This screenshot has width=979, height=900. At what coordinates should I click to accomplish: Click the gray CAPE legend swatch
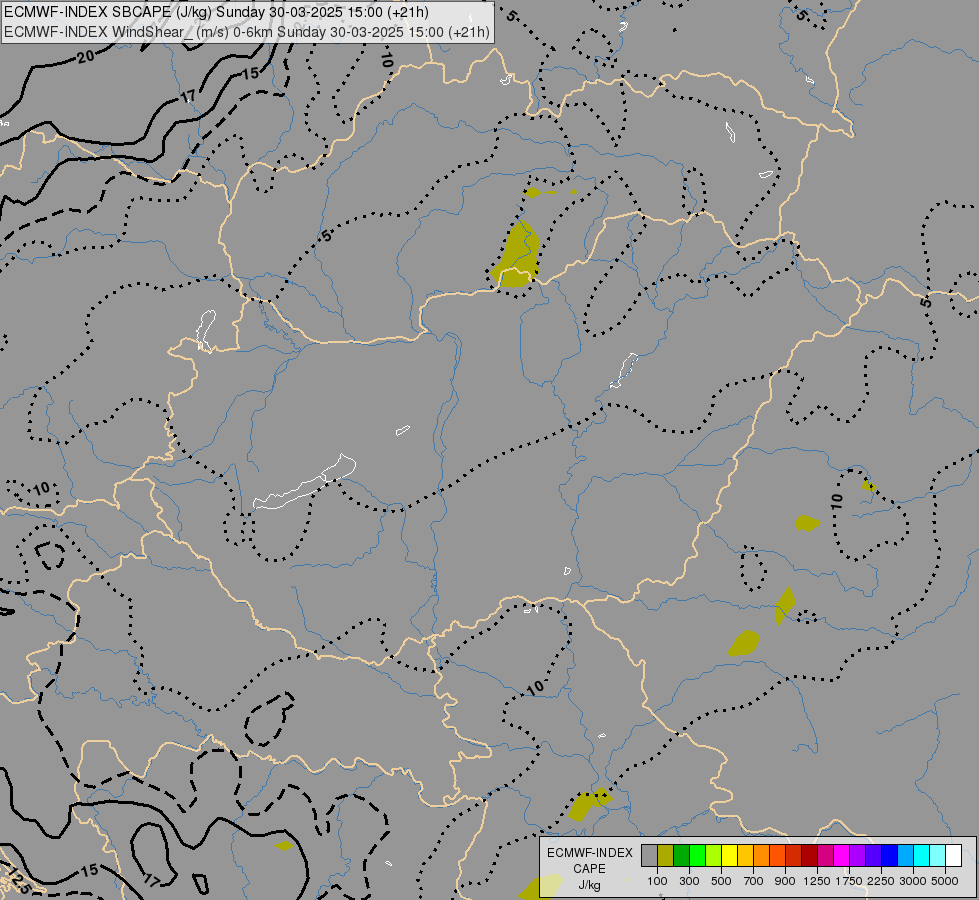pos(649,856)
